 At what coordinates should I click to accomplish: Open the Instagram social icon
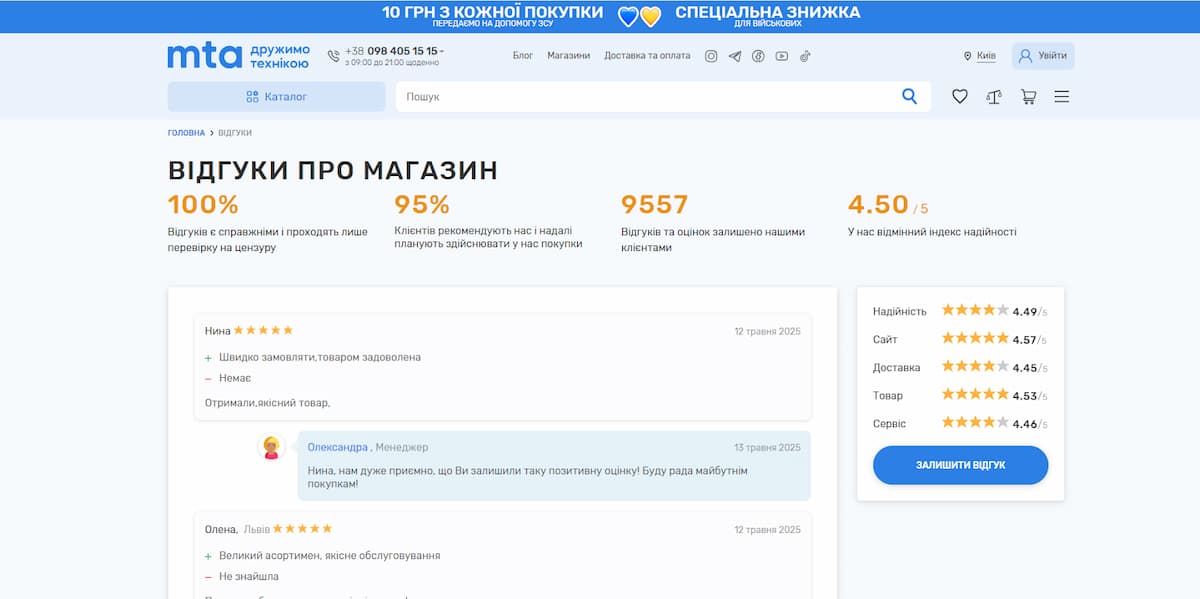711,56
